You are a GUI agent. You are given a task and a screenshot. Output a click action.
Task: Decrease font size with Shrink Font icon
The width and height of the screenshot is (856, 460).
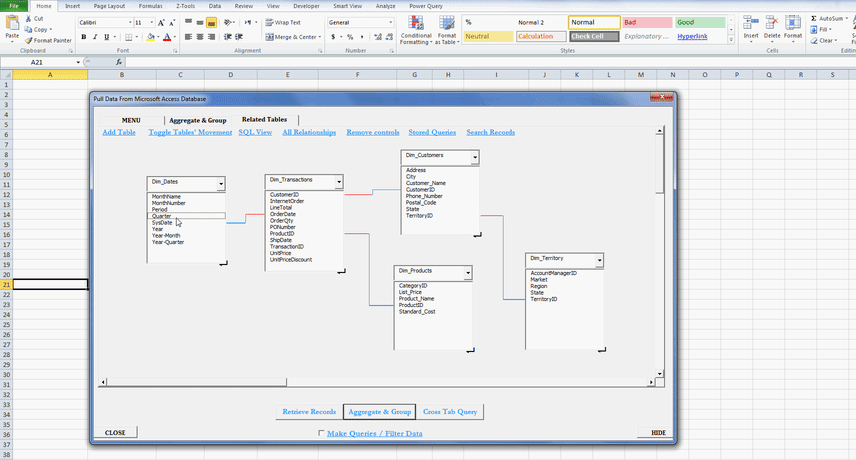click(172, 22)
